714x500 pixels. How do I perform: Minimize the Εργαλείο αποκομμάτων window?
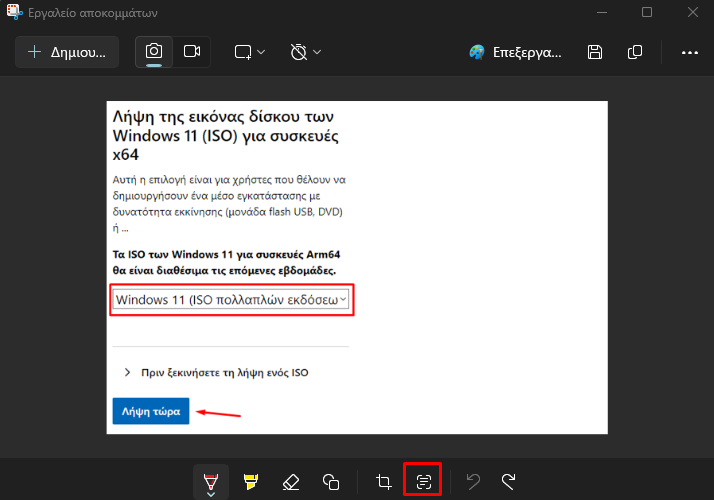(602, 12)
